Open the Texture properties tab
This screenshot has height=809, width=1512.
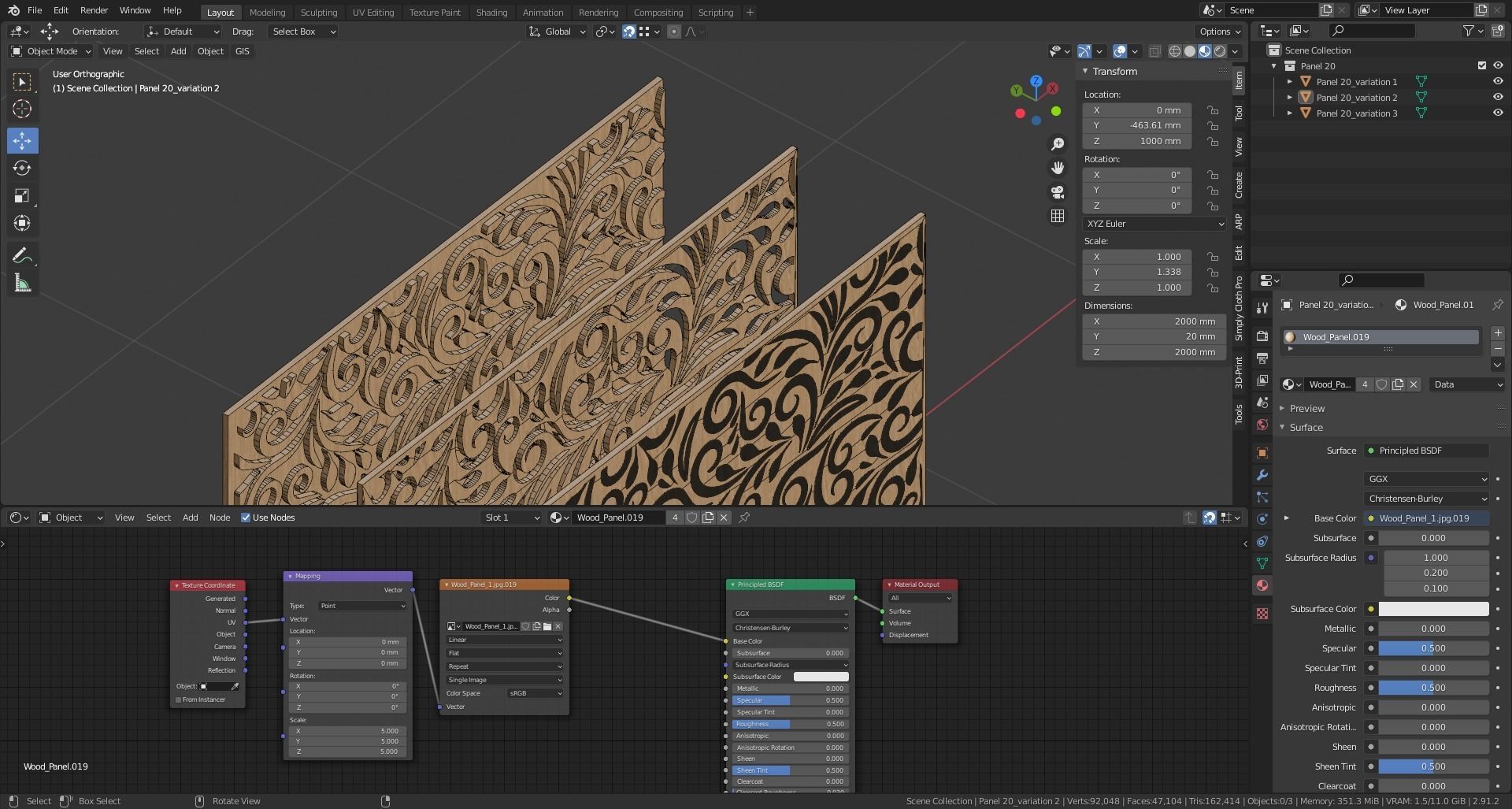(1262, 614)
